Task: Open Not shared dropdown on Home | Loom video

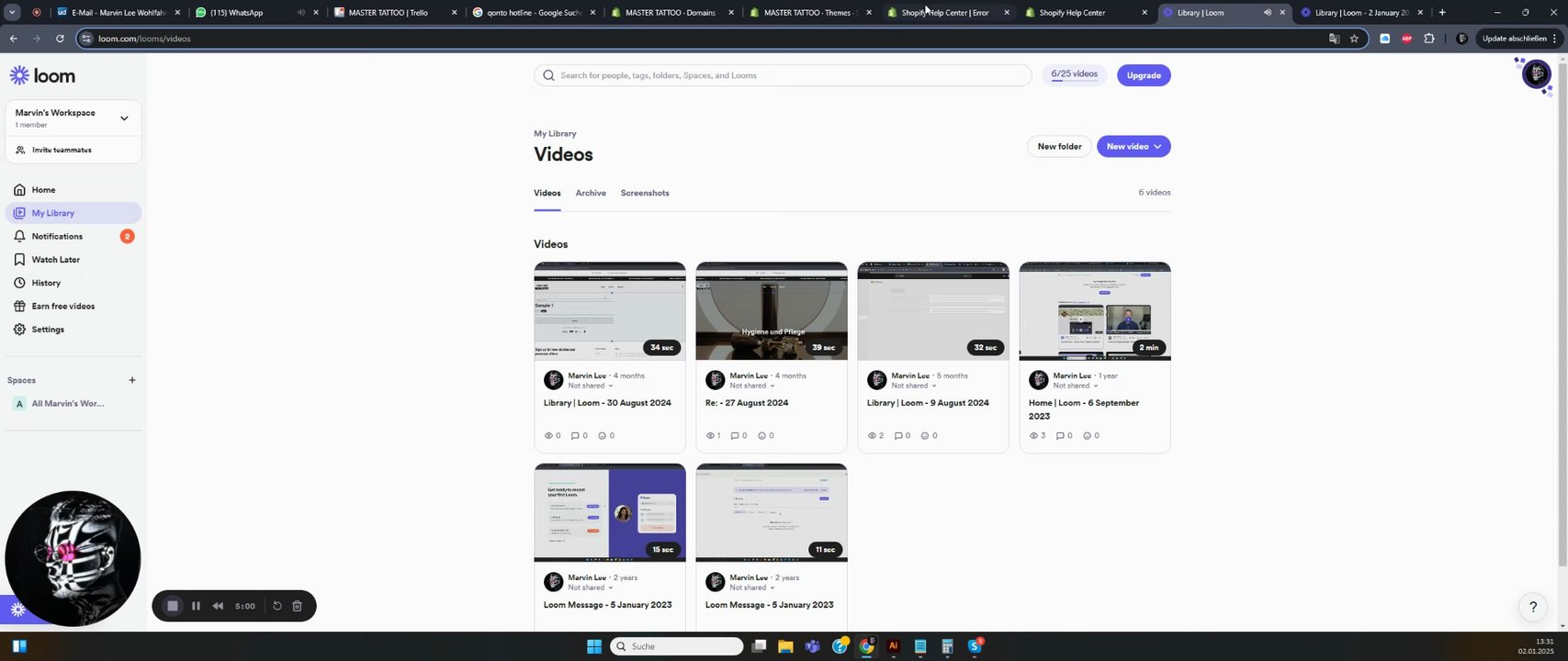Action: 1075,386
